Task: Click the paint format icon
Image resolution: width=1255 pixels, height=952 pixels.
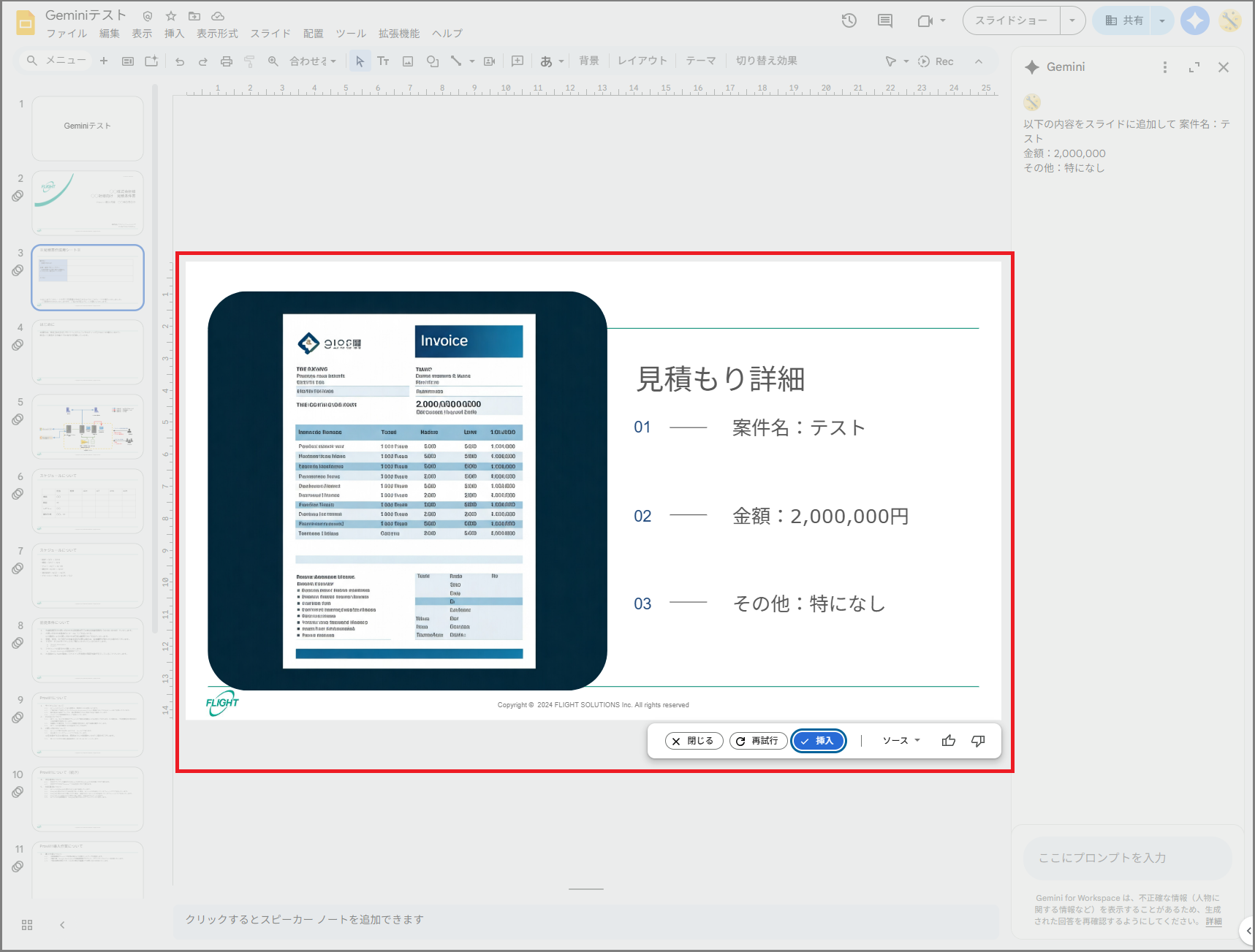Action: click(x=249, y=61)
